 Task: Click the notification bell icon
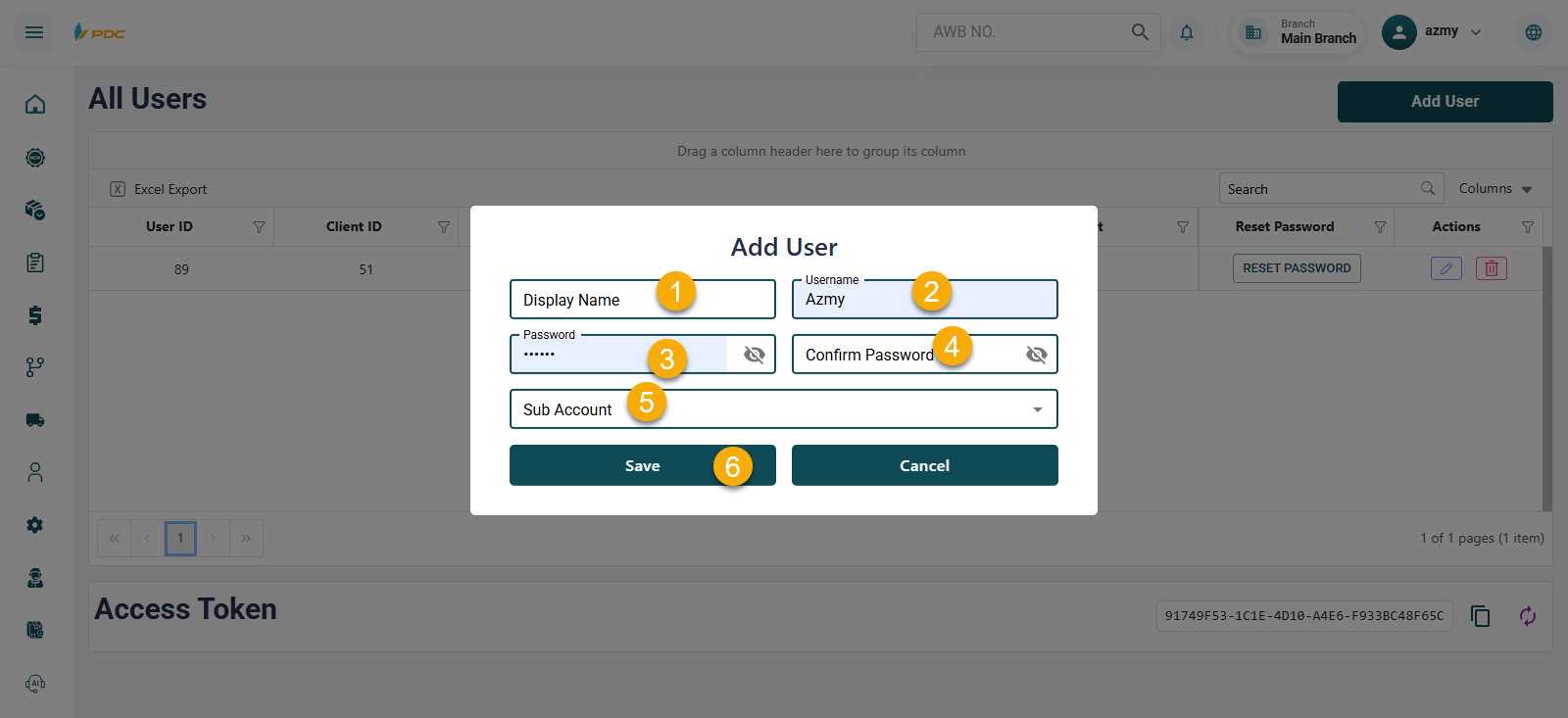[1187, 32]
